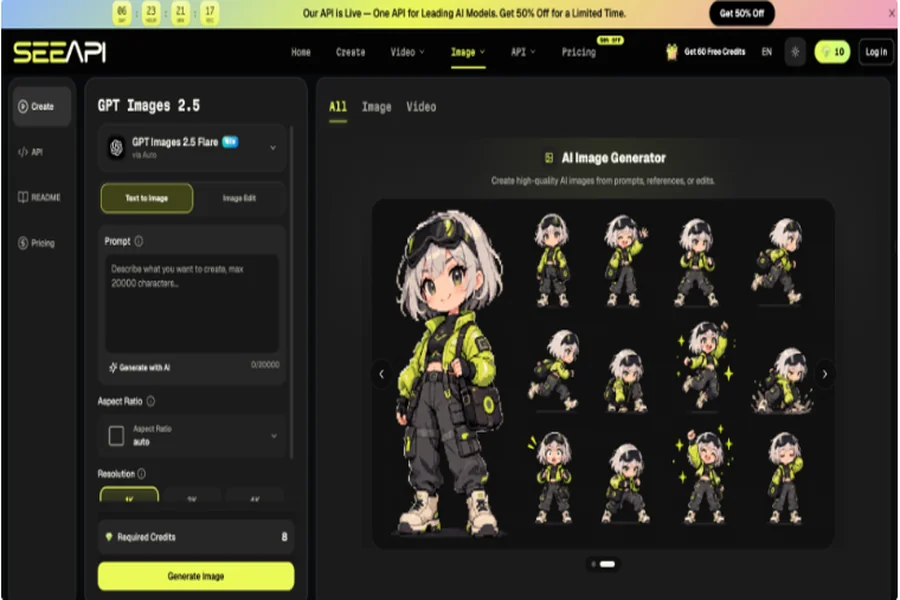
Task: Click the gift icon for free credits
Action: 672,52
